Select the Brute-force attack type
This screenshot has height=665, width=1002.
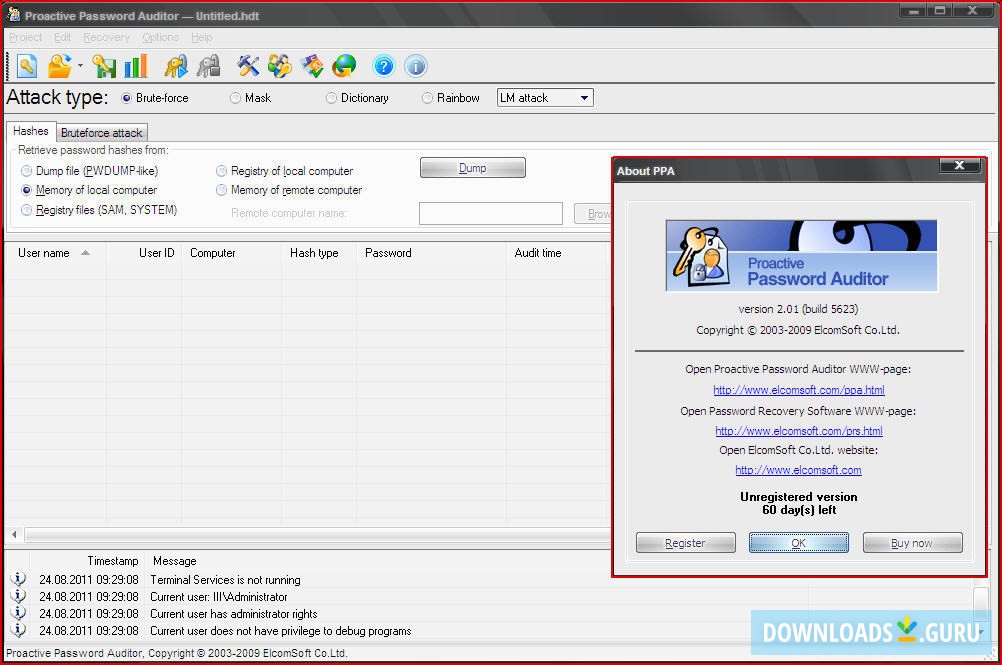pos(155,98)
